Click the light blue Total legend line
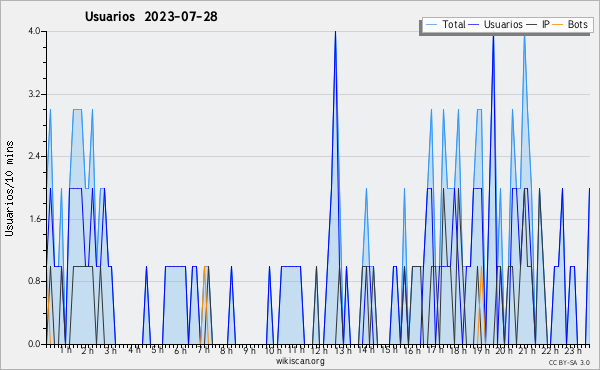Screen dimensions: 600x370 [x=431, y=25]
